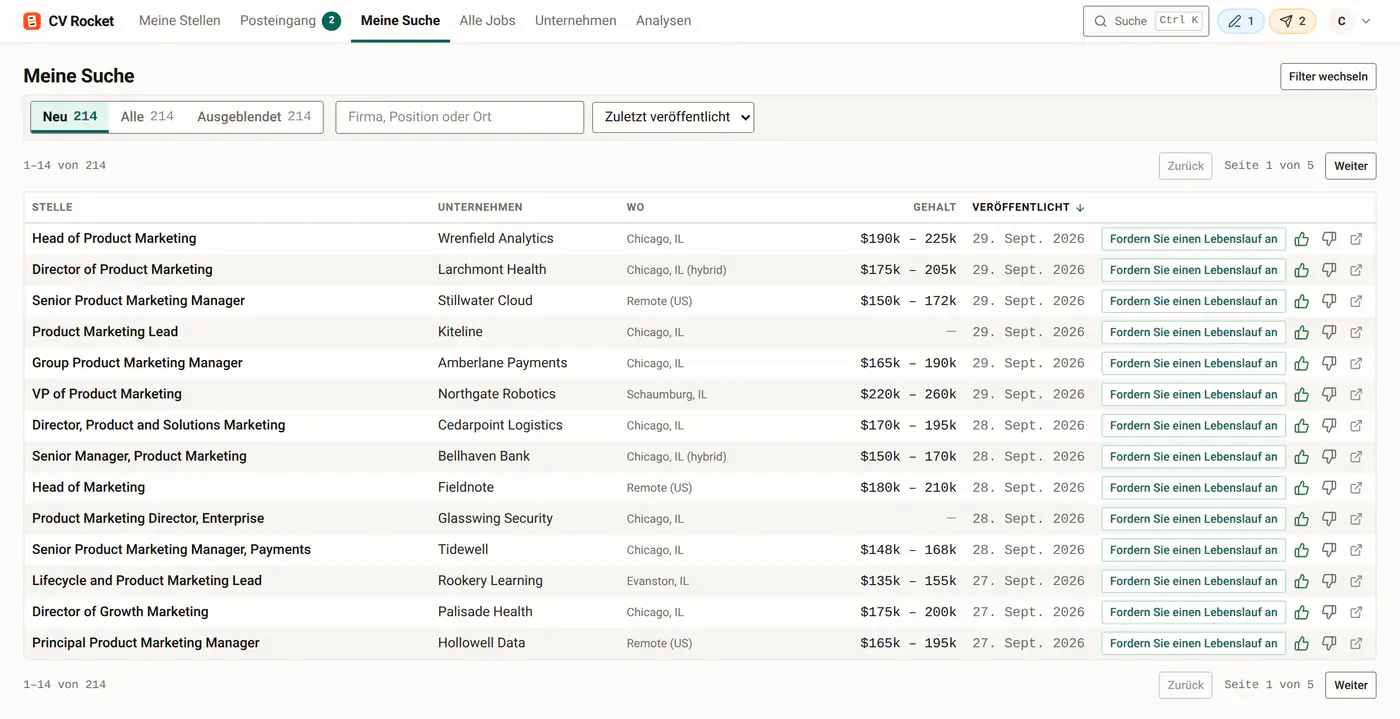The image size is (1400, 719).
Task: Go to Meine Stellen in navigation
Action: [x=180, y=20]
